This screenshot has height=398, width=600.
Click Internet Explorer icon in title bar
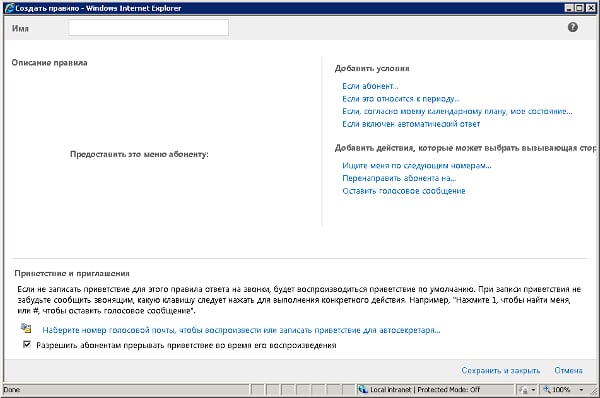click(10, 8)
